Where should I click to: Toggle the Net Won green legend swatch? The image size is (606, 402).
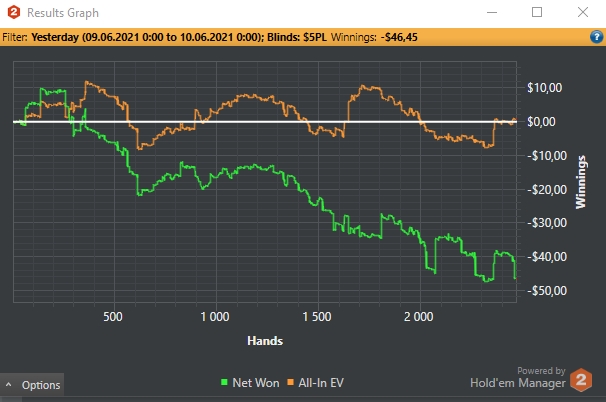click(x=224, y=382)
